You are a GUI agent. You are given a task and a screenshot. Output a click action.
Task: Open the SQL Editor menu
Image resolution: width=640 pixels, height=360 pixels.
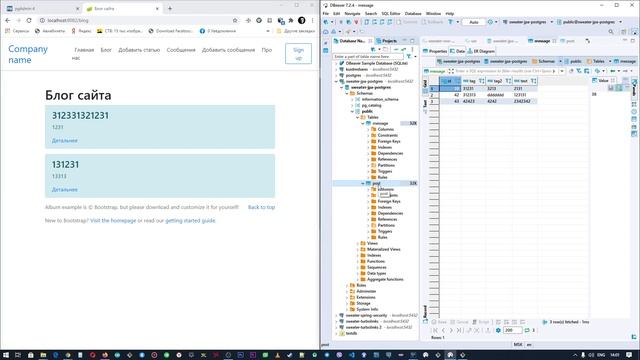pyautogui.click(x=391, y=13)
